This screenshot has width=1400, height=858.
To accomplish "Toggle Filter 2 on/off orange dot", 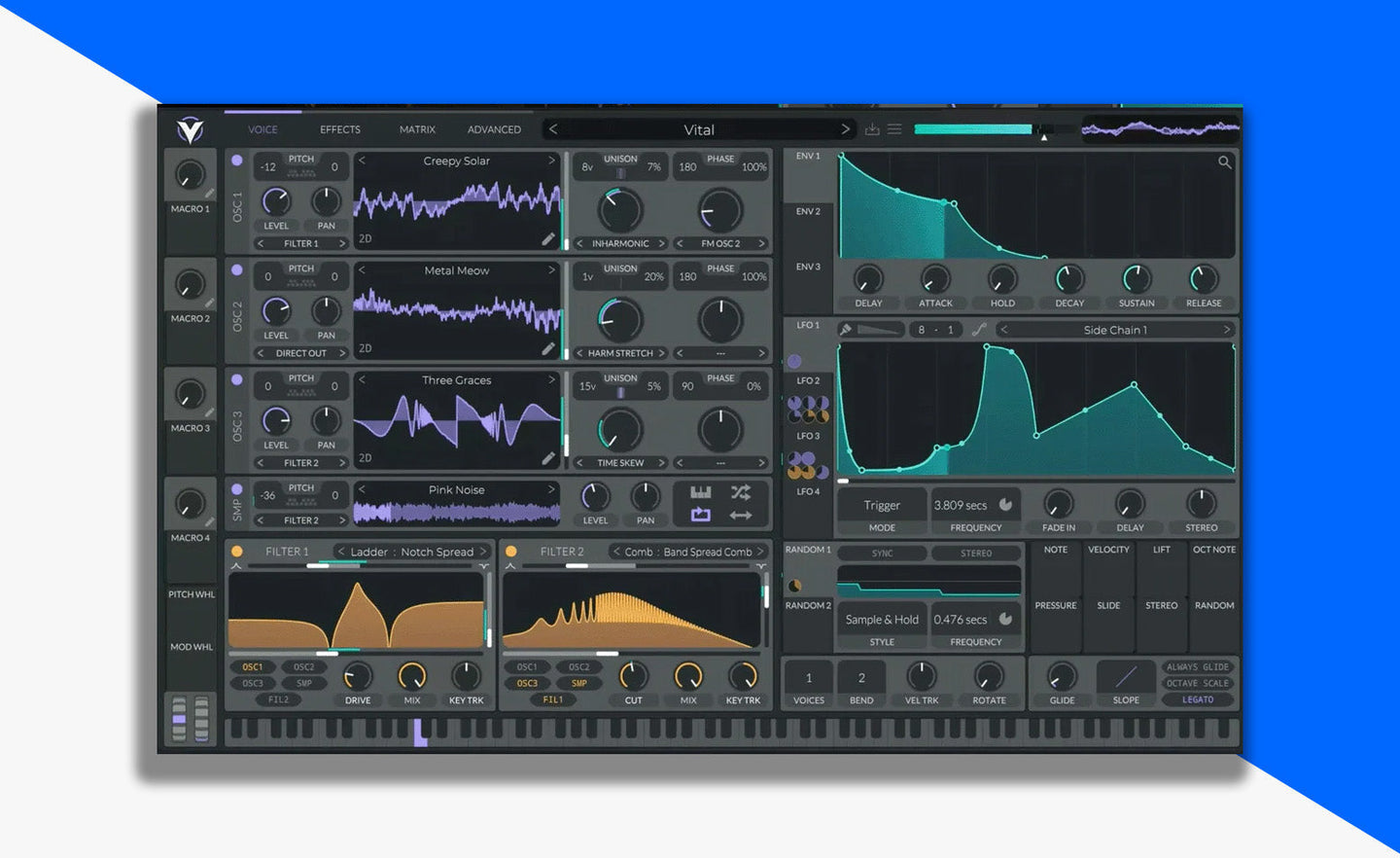I will click(511, 552).
